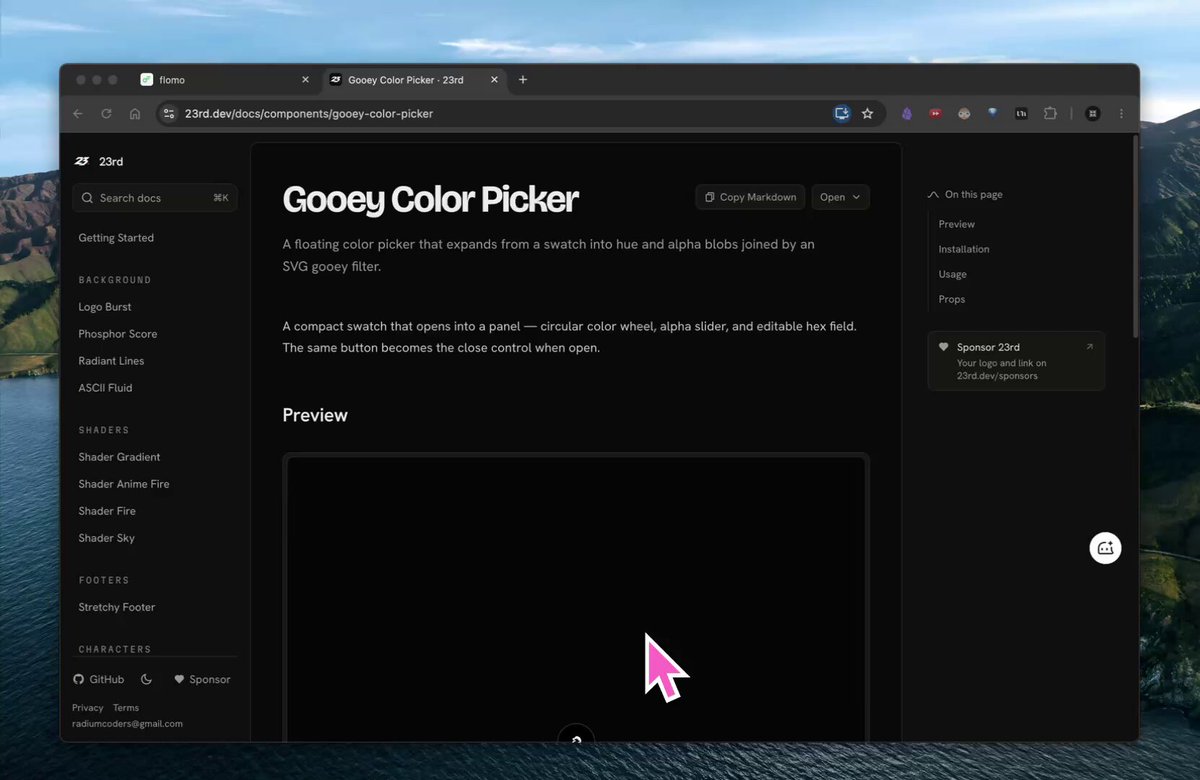Open the sponsor arrow icon in Sponsor card

pyautogui.click(x=1089, y=347)
